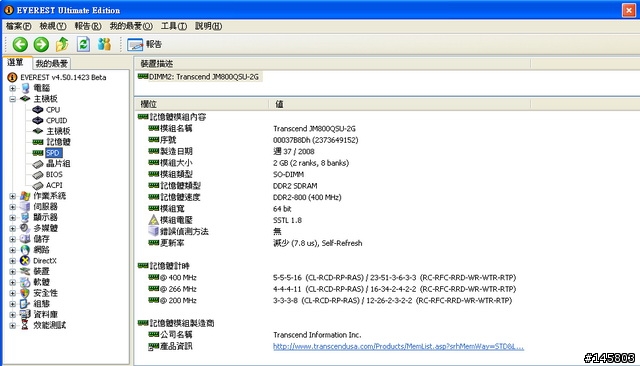Open the 說明(H) menu
This screenshot has height=366, width=640.
tap(209, 26)
